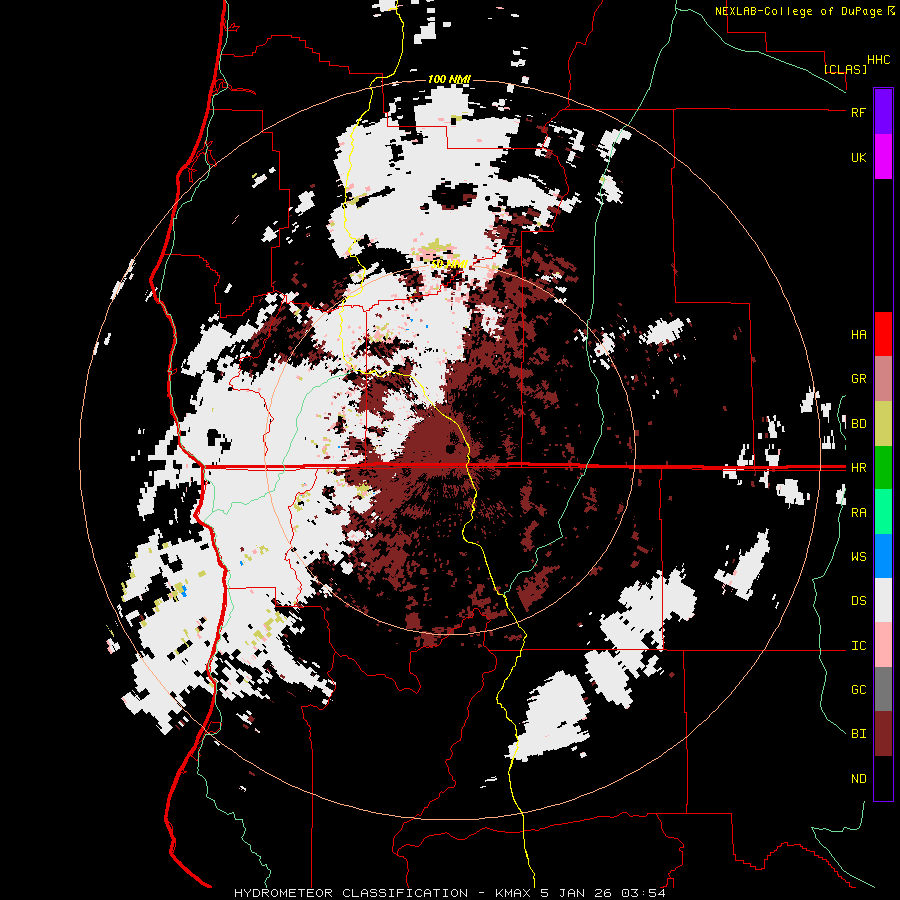Select the yellow BD legend swatch
This screenshot has width=900, height=900.
pos(883,424)
